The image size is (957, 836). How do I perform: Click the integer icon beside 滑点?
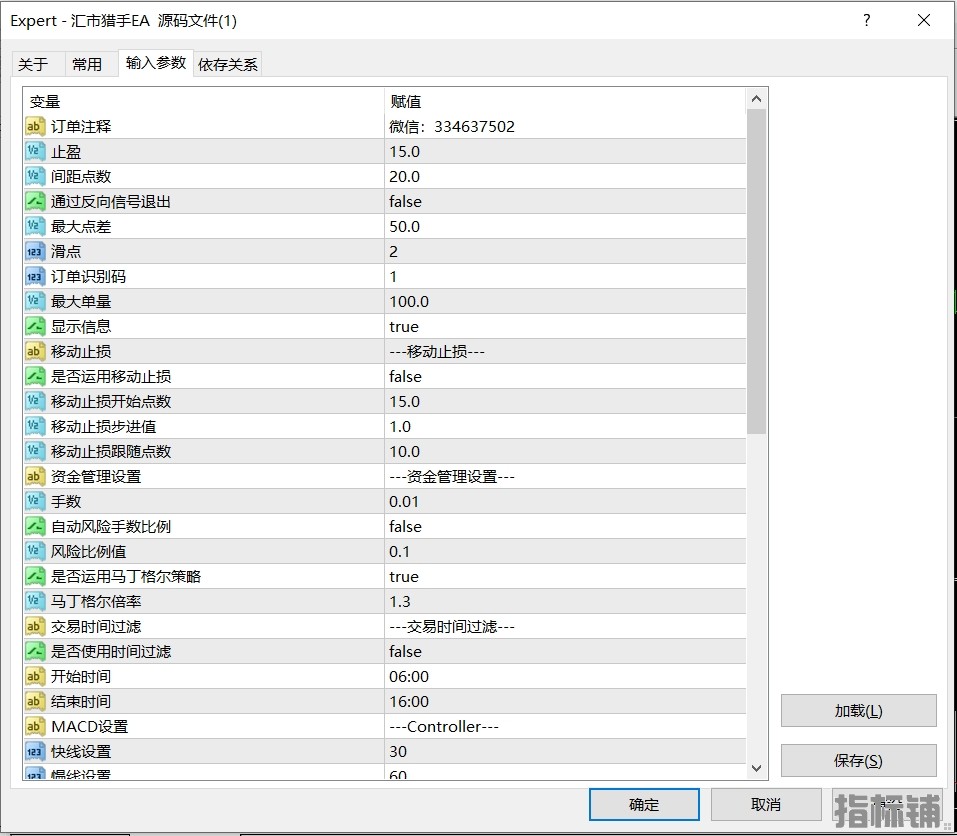pyautogui.click(x=35, y=251)
